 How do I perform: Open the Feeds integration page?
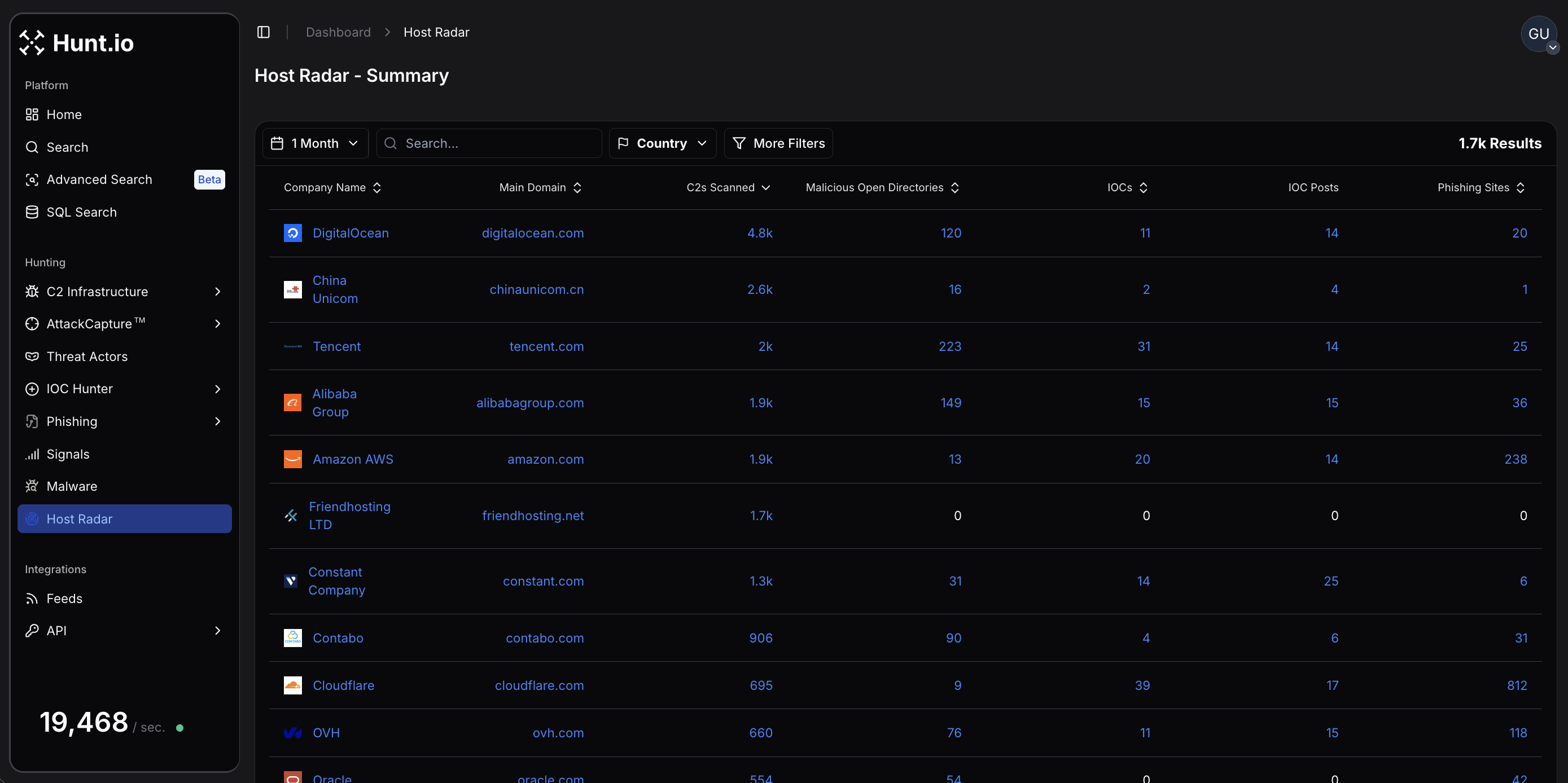click(125, 599)
